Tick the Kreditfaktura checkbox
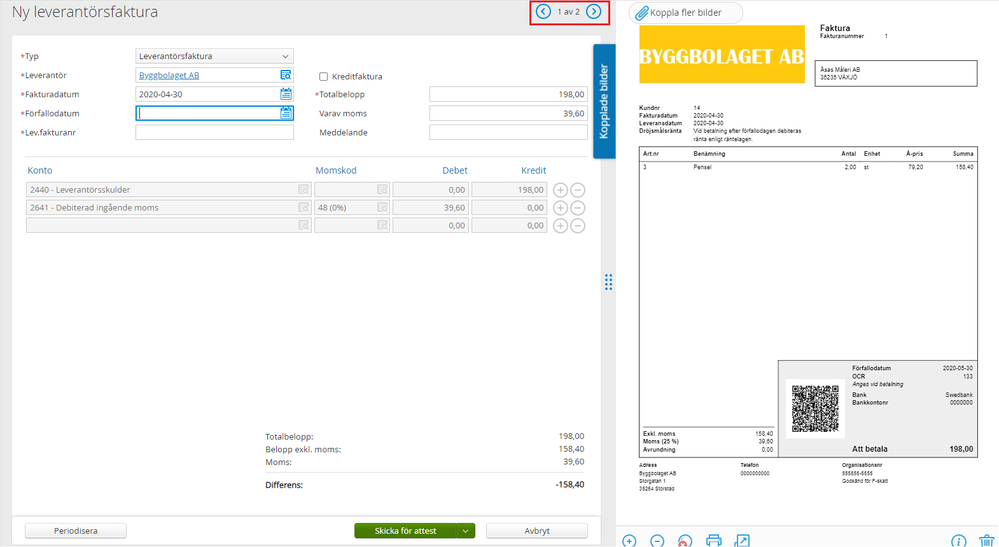Image resolution: width=999 pixels, height=547 pixels. coord(323,76)
